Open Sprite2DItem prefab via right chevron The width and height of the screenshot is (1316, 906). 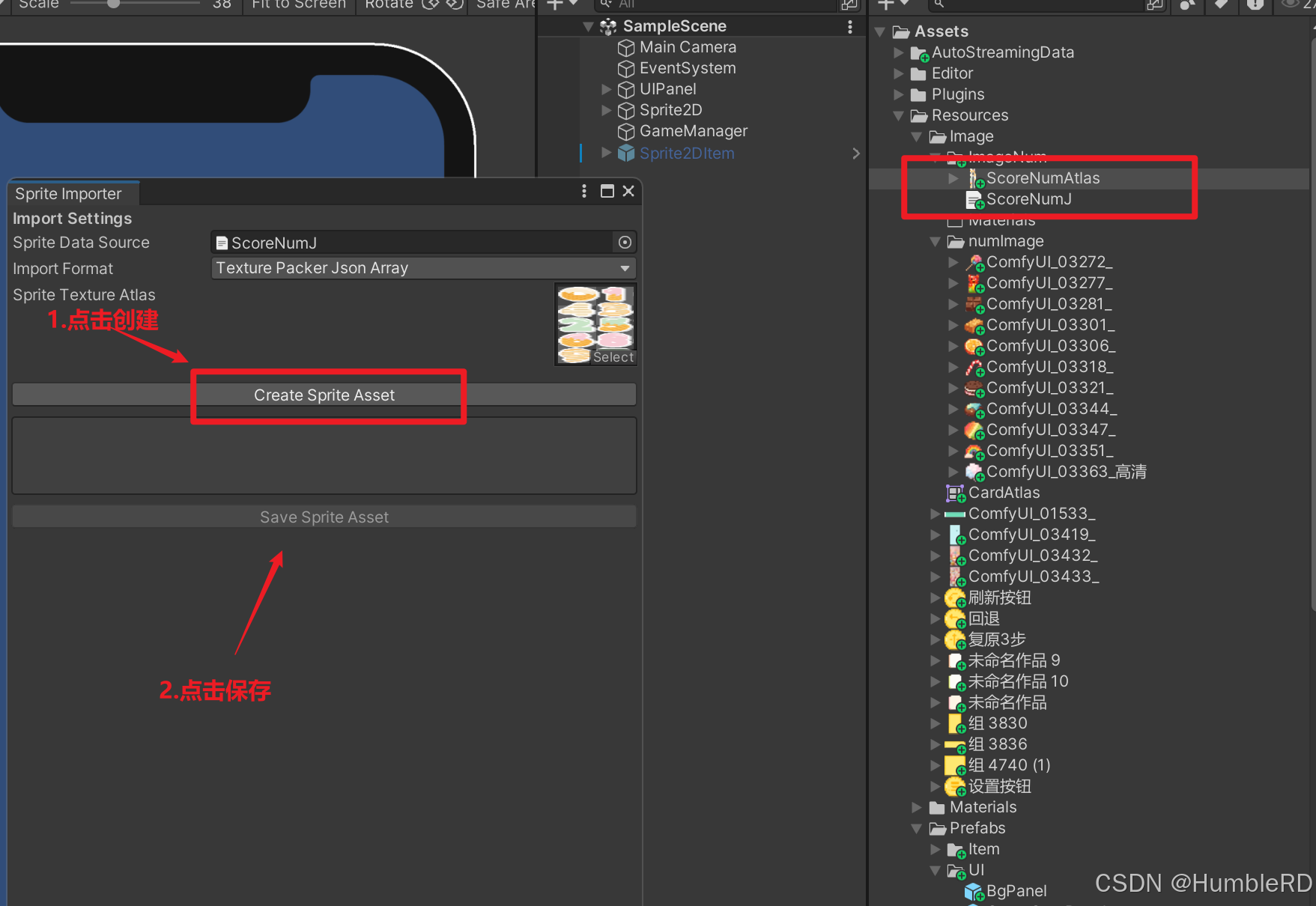856,153
